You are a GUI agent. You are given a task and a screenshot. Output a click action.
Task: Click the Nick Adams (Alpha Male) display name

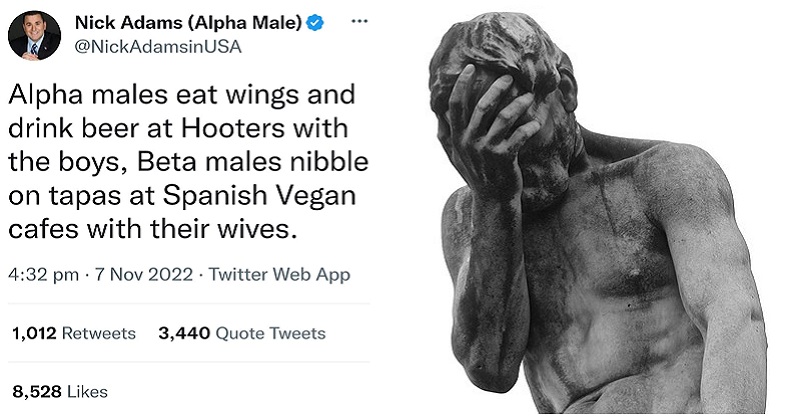(188, 22)
